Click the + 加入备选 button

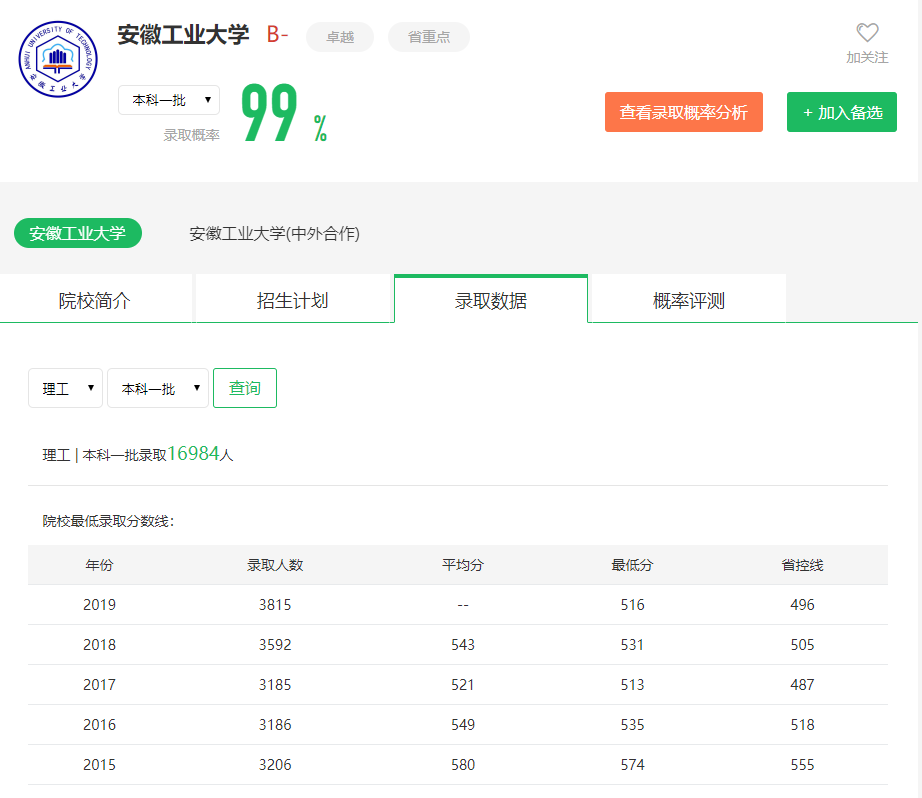841,112
